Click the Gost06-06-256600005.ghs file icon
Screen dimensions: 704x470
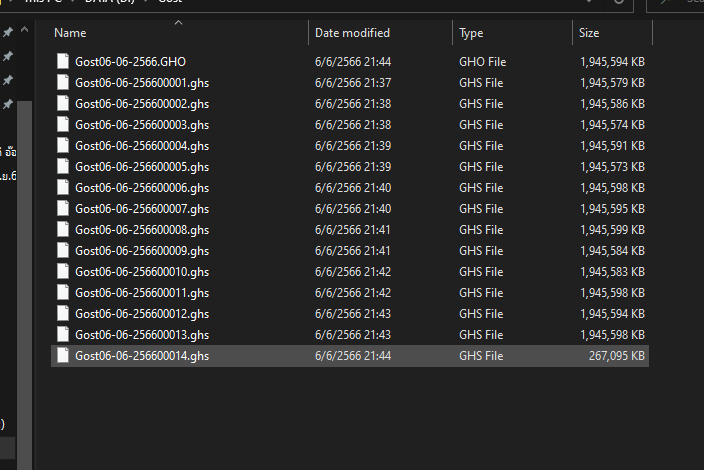click(x=63, y=167)
